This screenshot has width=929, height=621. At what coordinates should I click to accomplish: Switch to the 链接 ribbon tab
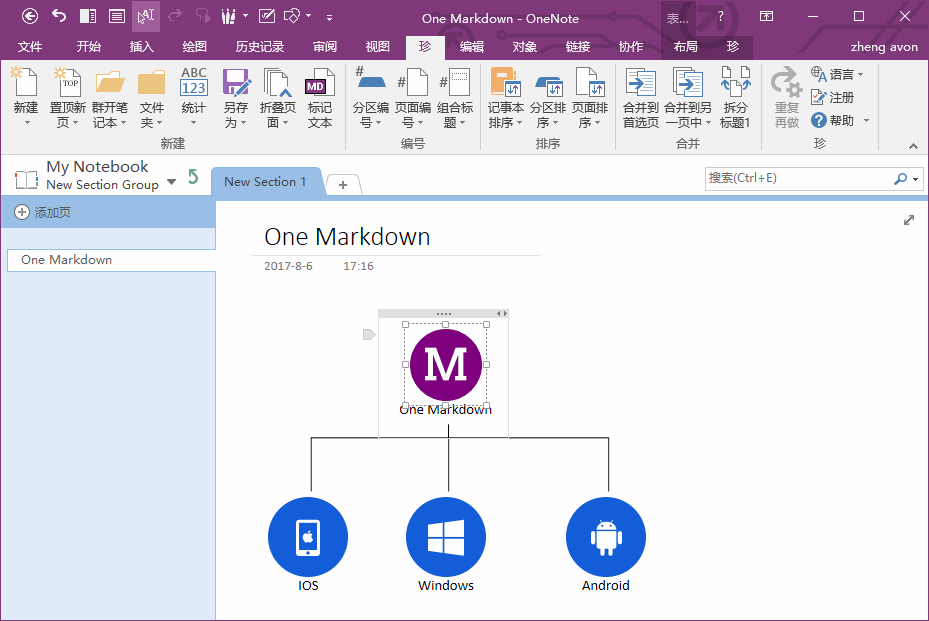pyautogui.click(x=578, y=47)
